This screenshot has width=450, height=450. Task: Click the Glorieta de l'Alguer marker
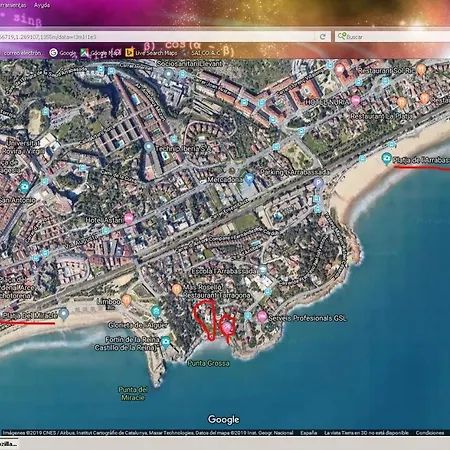pyautogui.click(x=156, y=312)
